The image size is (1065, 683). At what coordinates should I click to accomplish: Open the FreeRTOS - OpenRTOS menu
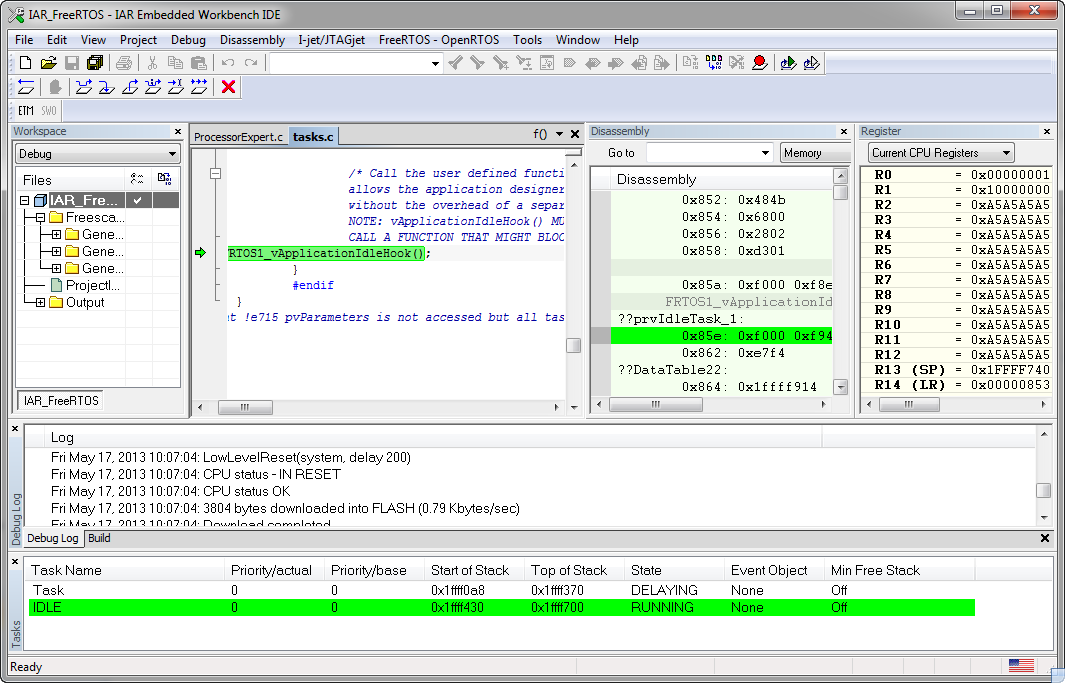439,40
